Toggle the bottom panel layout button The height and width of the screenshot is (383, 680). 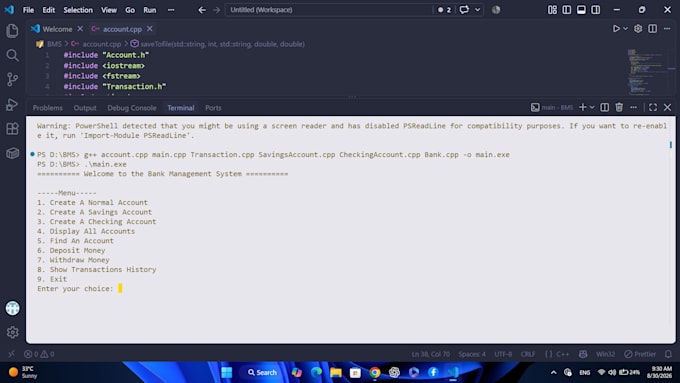point(581,10)
